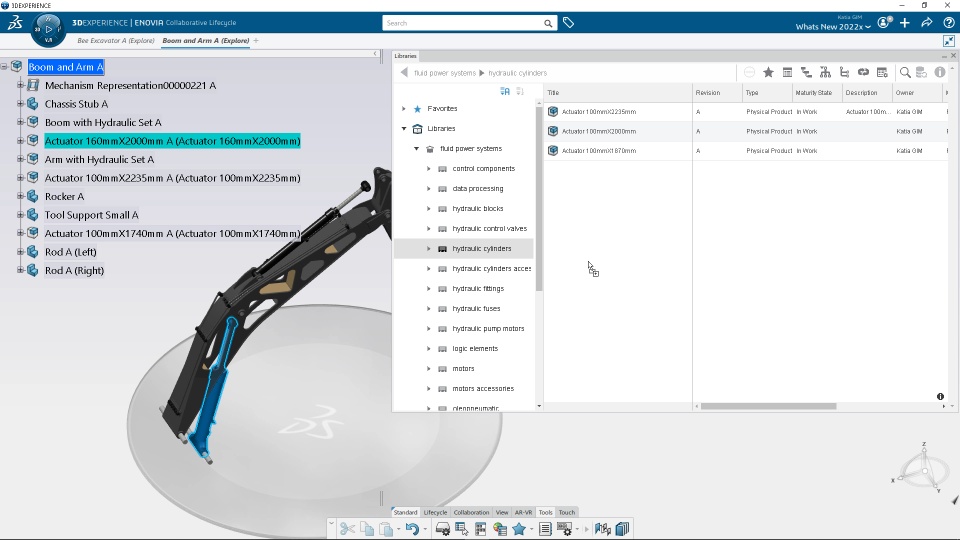960x540 pixels.
Task: Click the blue books catalog icon
Action: pyautogui.click(x=623, y=529)
